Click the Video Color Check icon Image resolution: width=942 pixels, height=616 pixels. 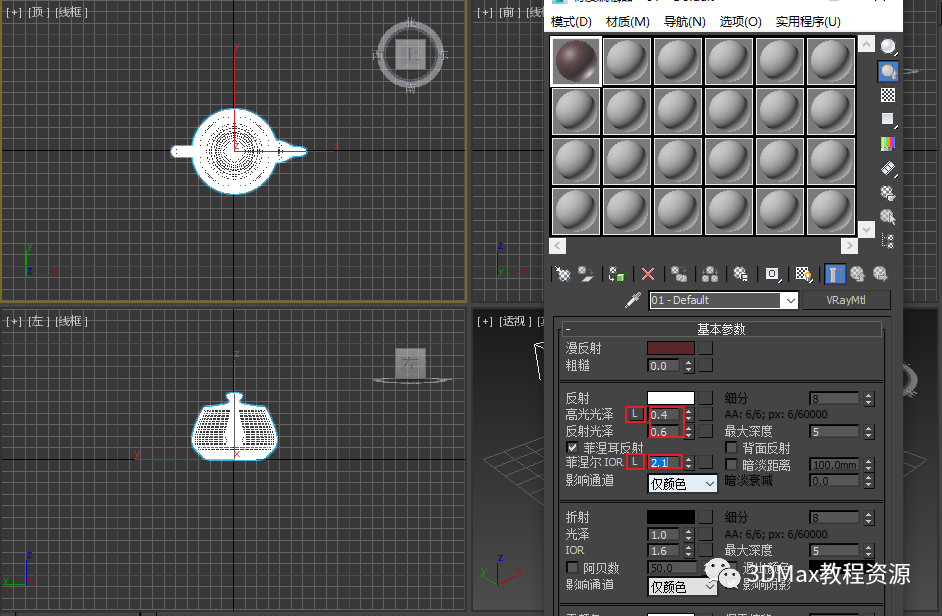tap(887, 144)
